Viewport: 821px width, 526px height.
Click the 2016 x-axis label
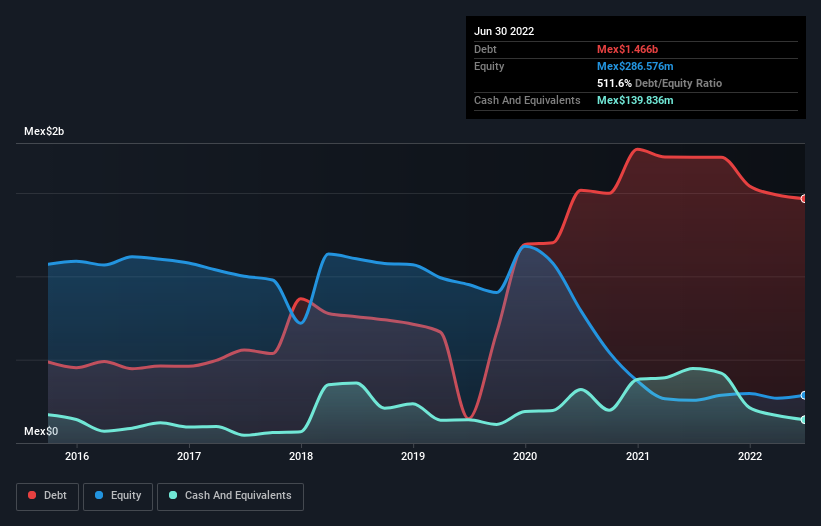click(x=77, y=456)
